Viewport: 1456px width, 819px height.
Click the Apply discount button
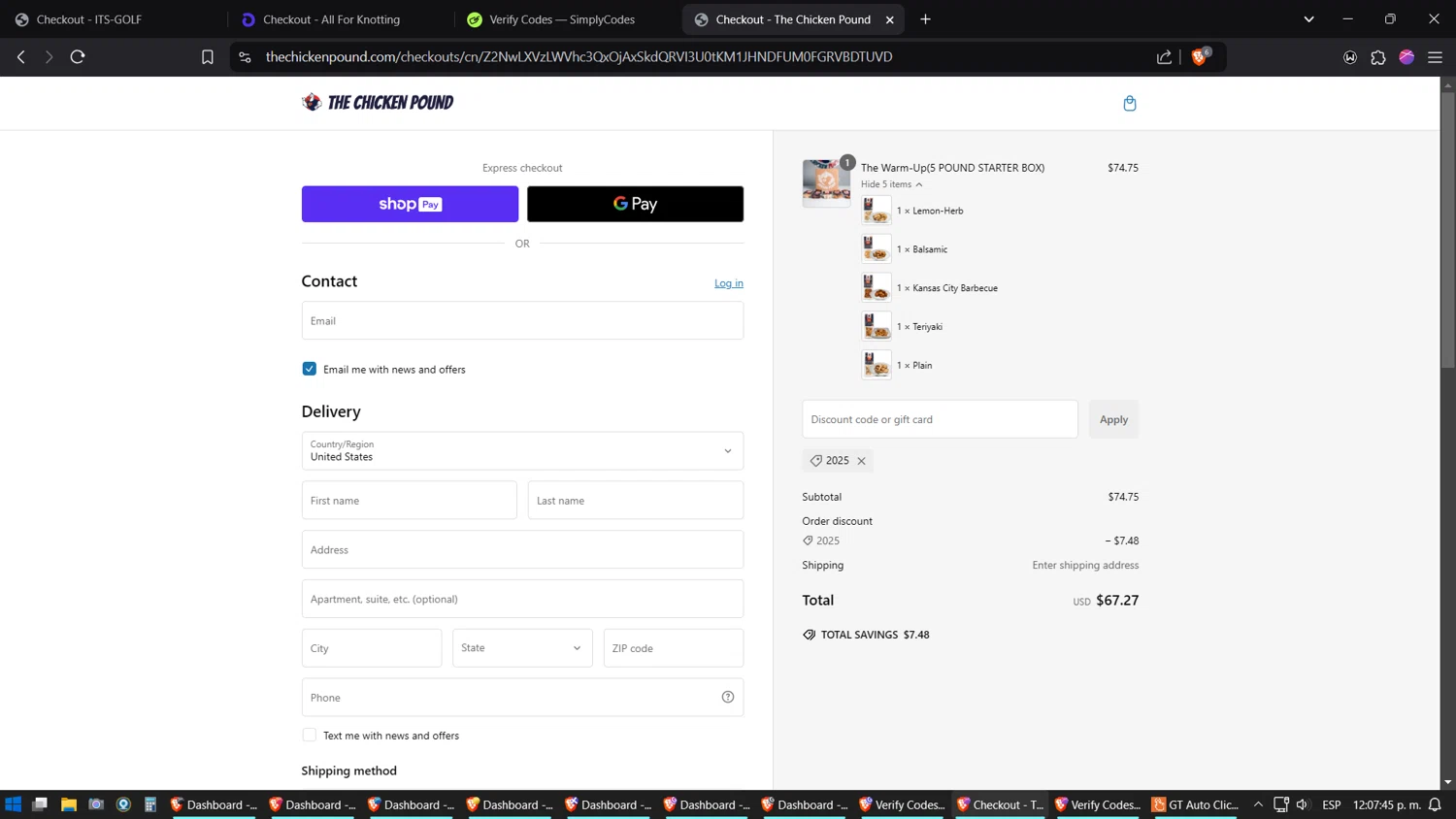(1113, 419)
